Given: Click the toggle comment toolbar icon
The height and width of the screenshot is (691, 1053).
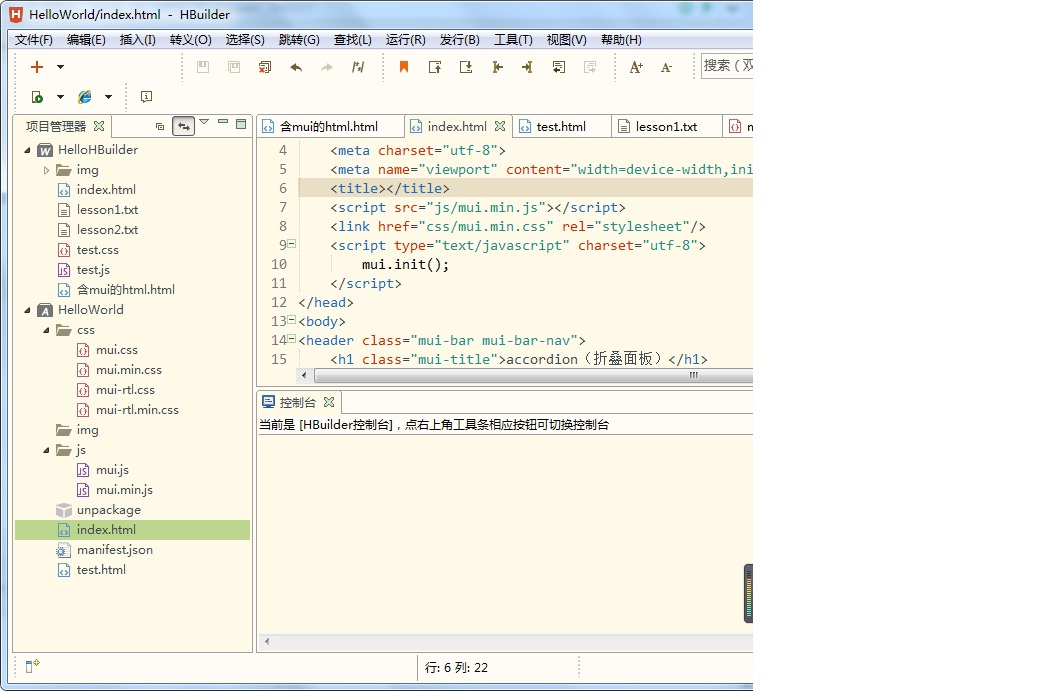Looking at the screenshot, I should [x=358, y=66].
